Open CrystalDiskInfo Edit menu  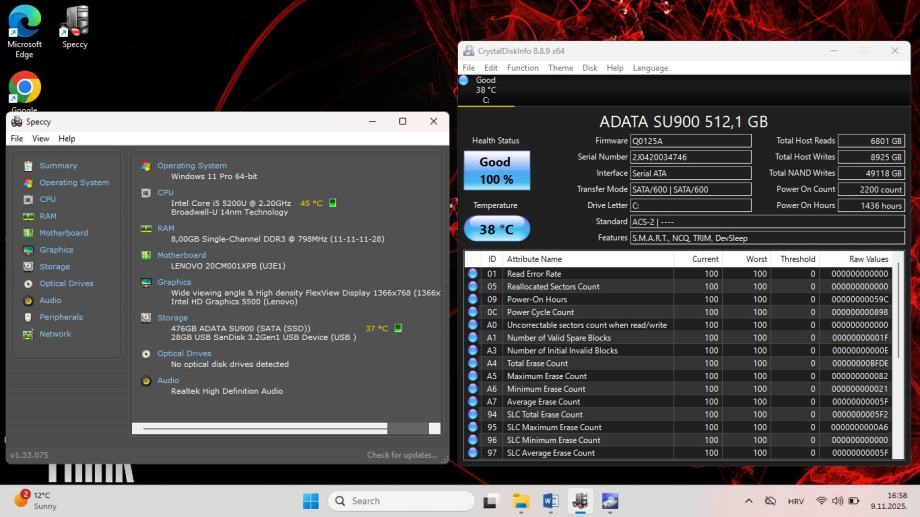[x=491, y=68]
